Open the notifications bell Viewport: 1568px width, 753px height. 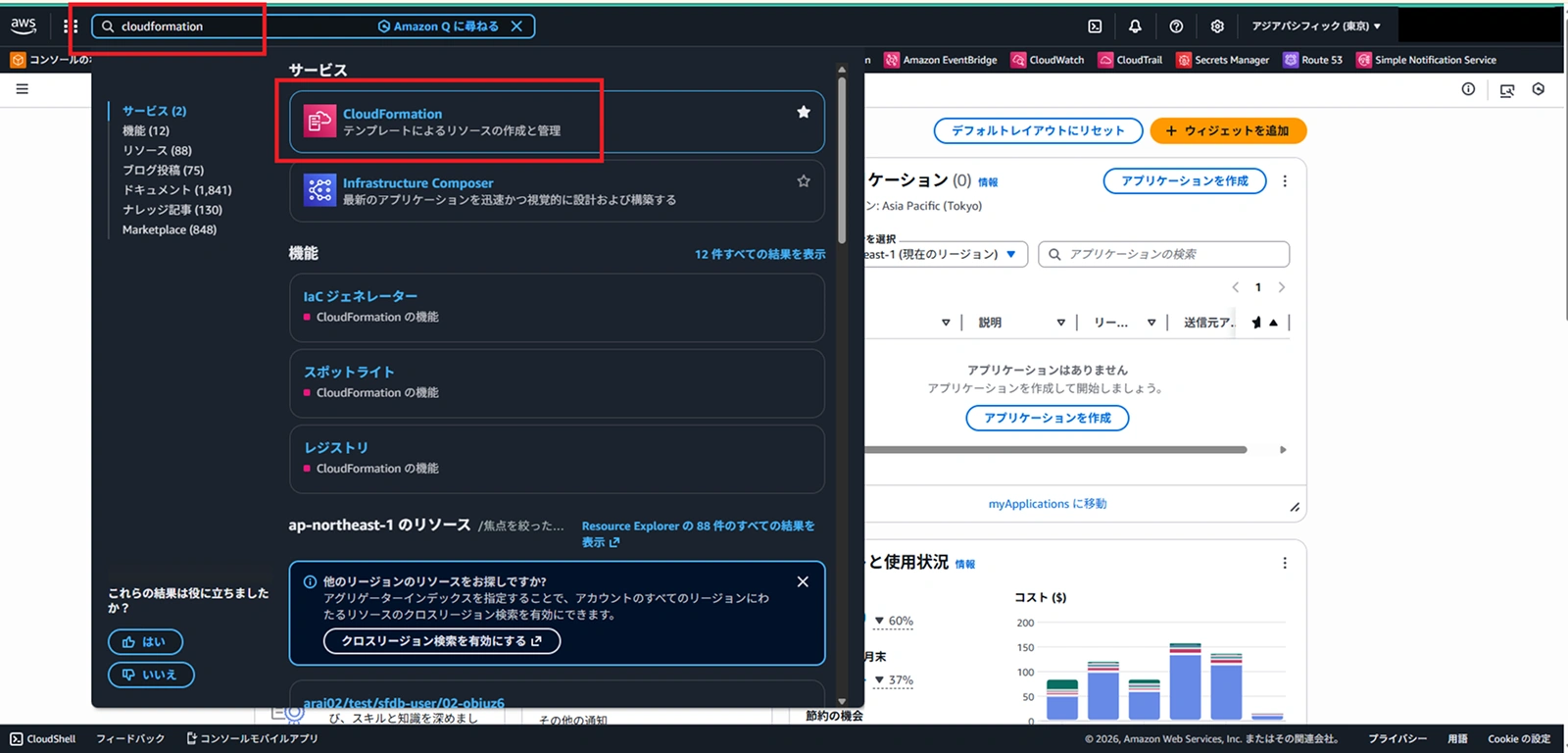[x=1135, y=26]
